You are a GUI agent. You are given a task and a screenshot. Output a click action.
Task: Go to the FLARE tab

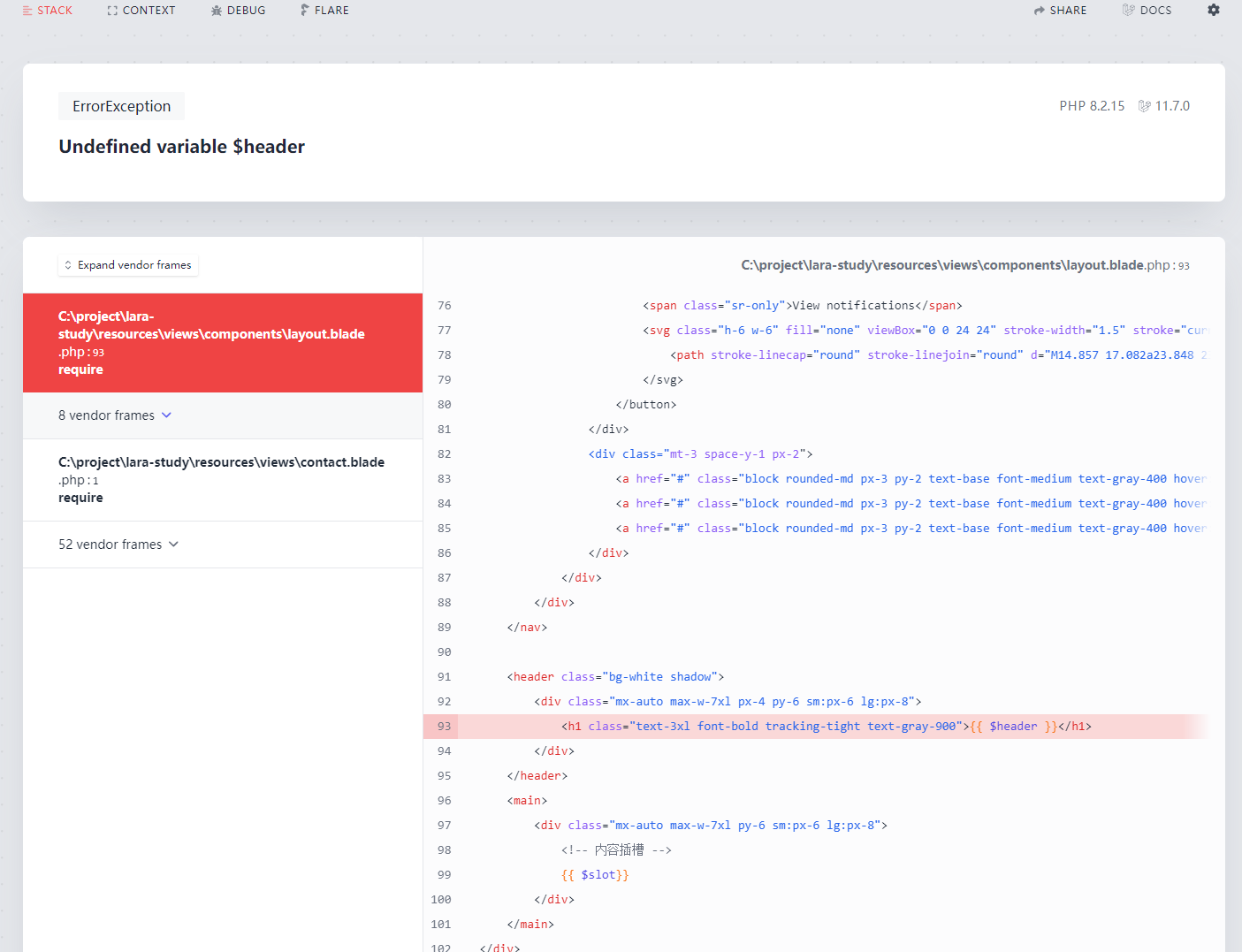click(x=324, y=11)
